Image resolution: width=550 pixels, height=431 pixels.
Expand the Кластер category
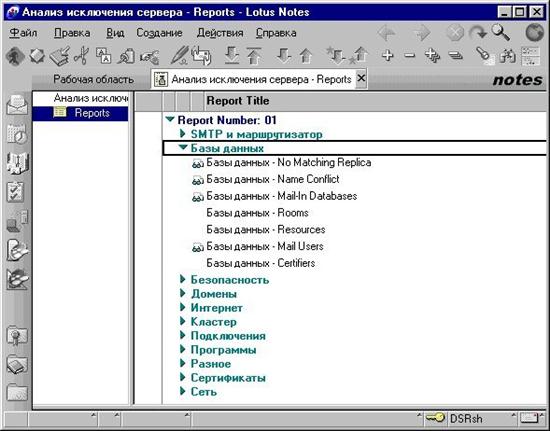coord(182,321)
